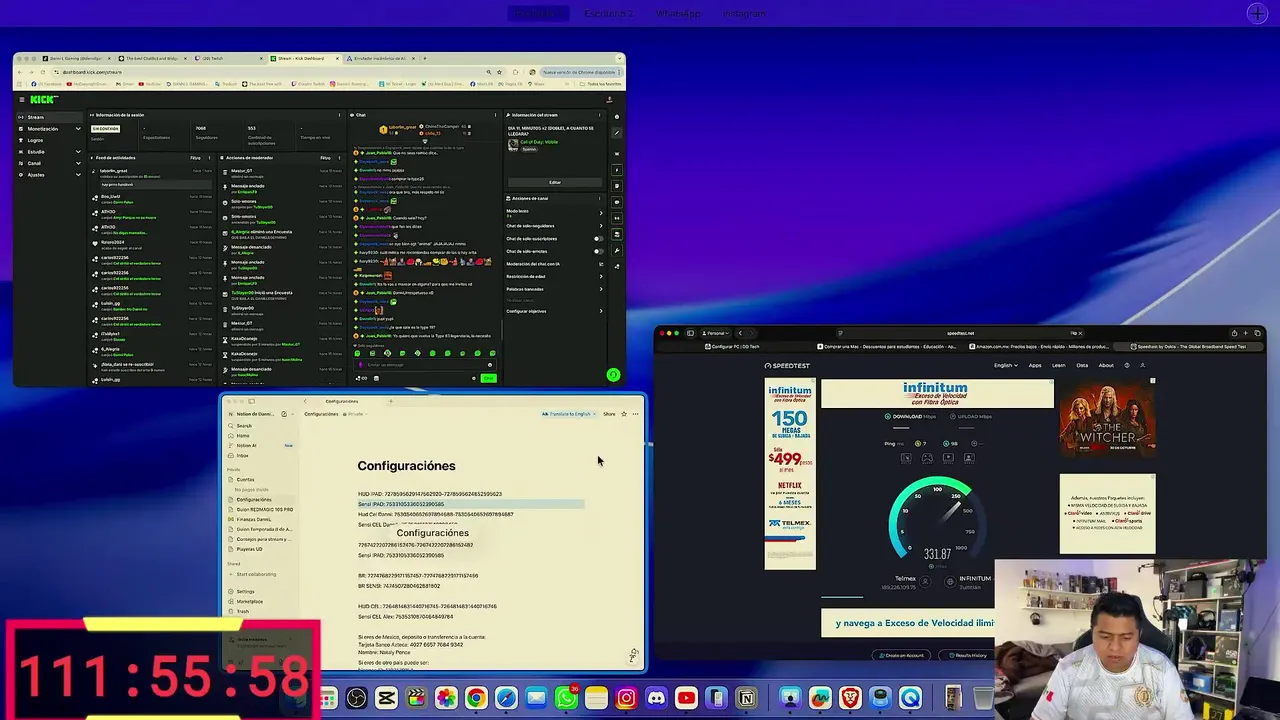1280x720 pixels.
Task: Click the Safari speedtest.net address bar
Action: click(x=960, y=333)
